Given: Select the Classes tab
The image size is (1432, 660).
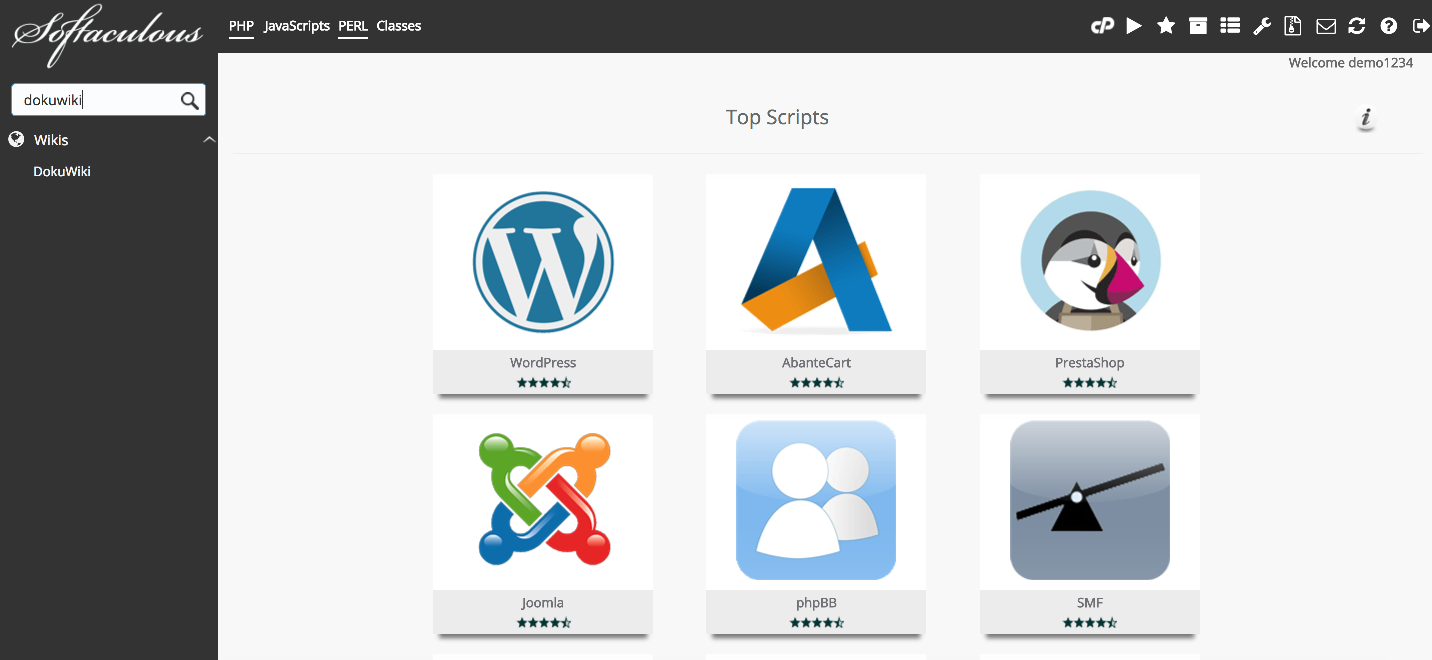Looking at the screenshot, I should 399,26.
